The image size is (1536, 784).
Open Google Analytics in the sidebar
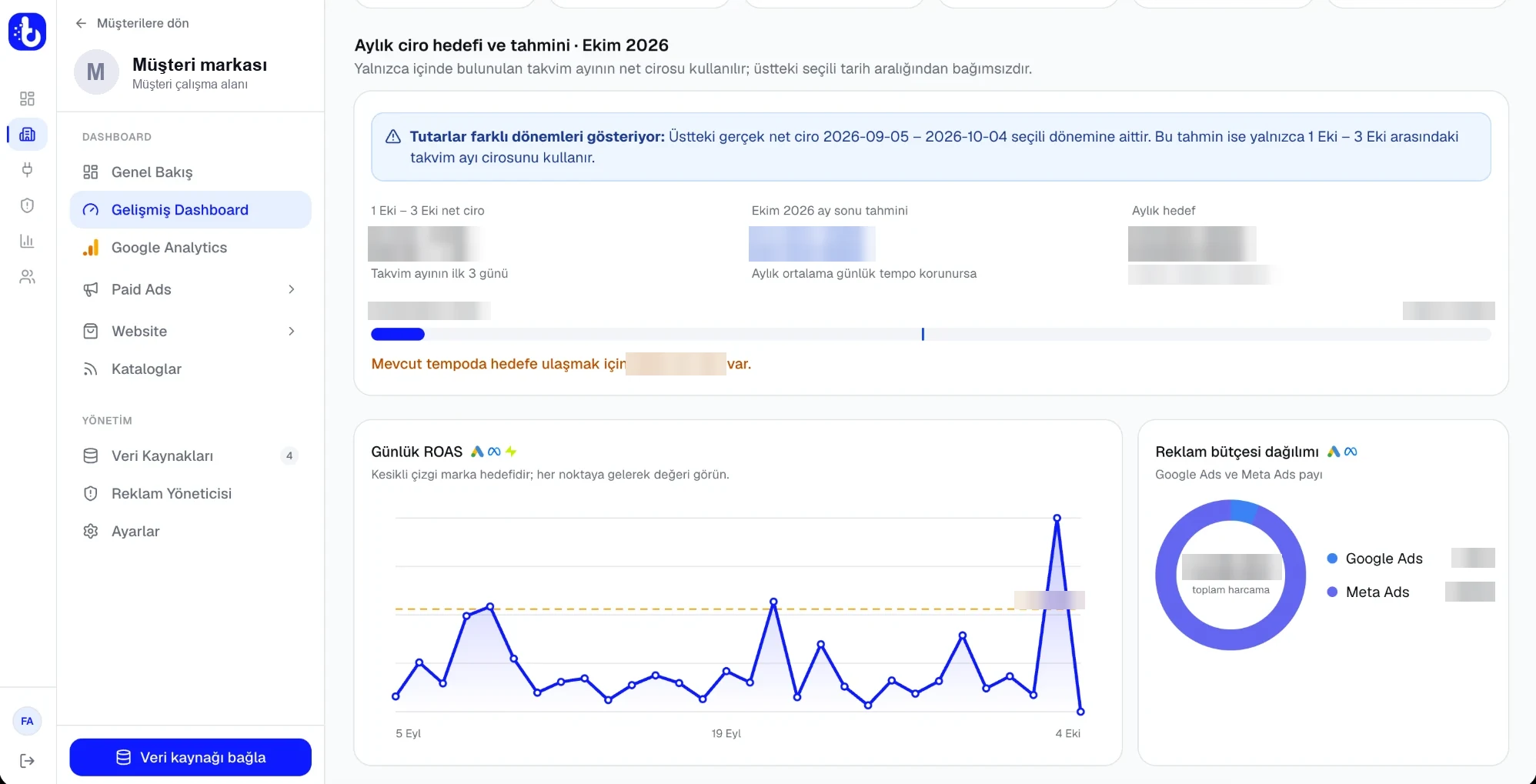click(x=190, y=248)
